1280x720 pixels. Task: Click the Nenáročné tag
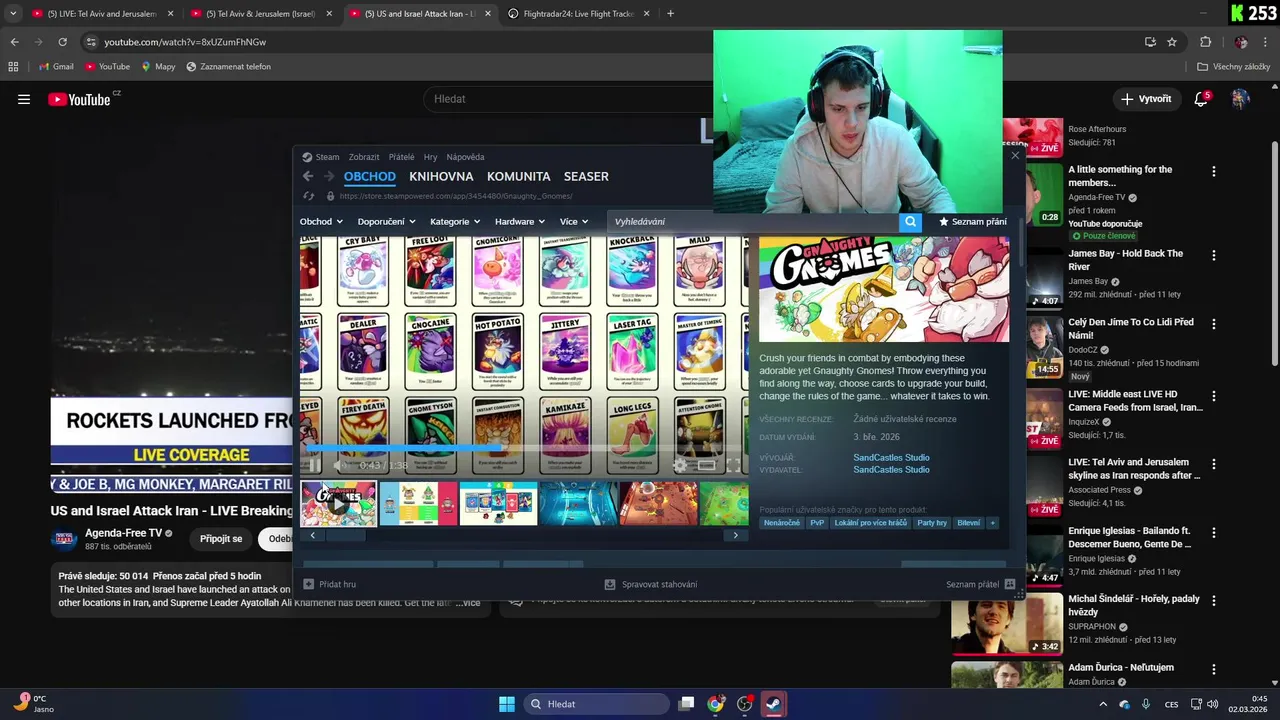click(782, 523)
